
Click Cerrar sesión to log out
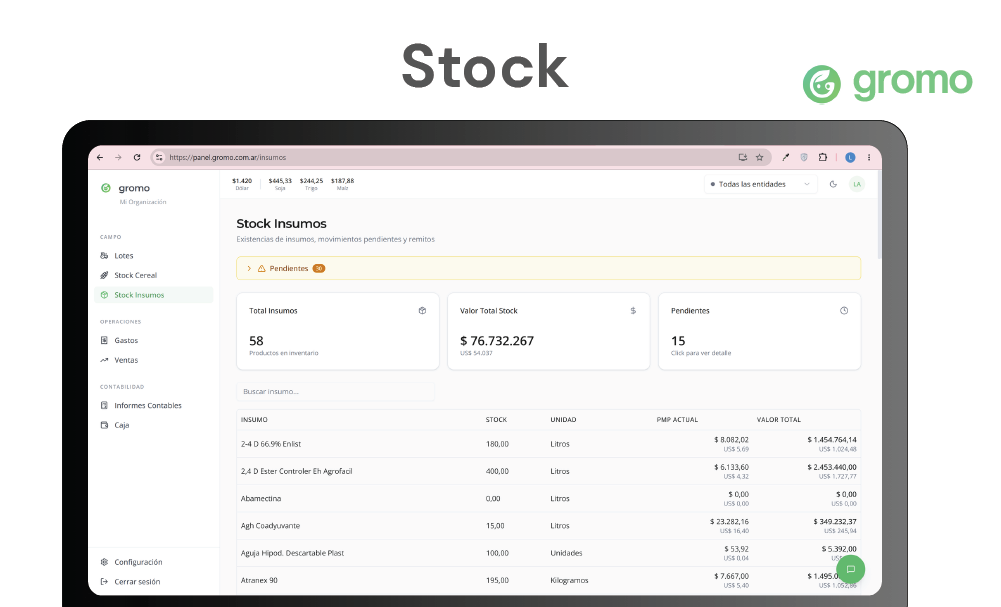coord(154,581)
